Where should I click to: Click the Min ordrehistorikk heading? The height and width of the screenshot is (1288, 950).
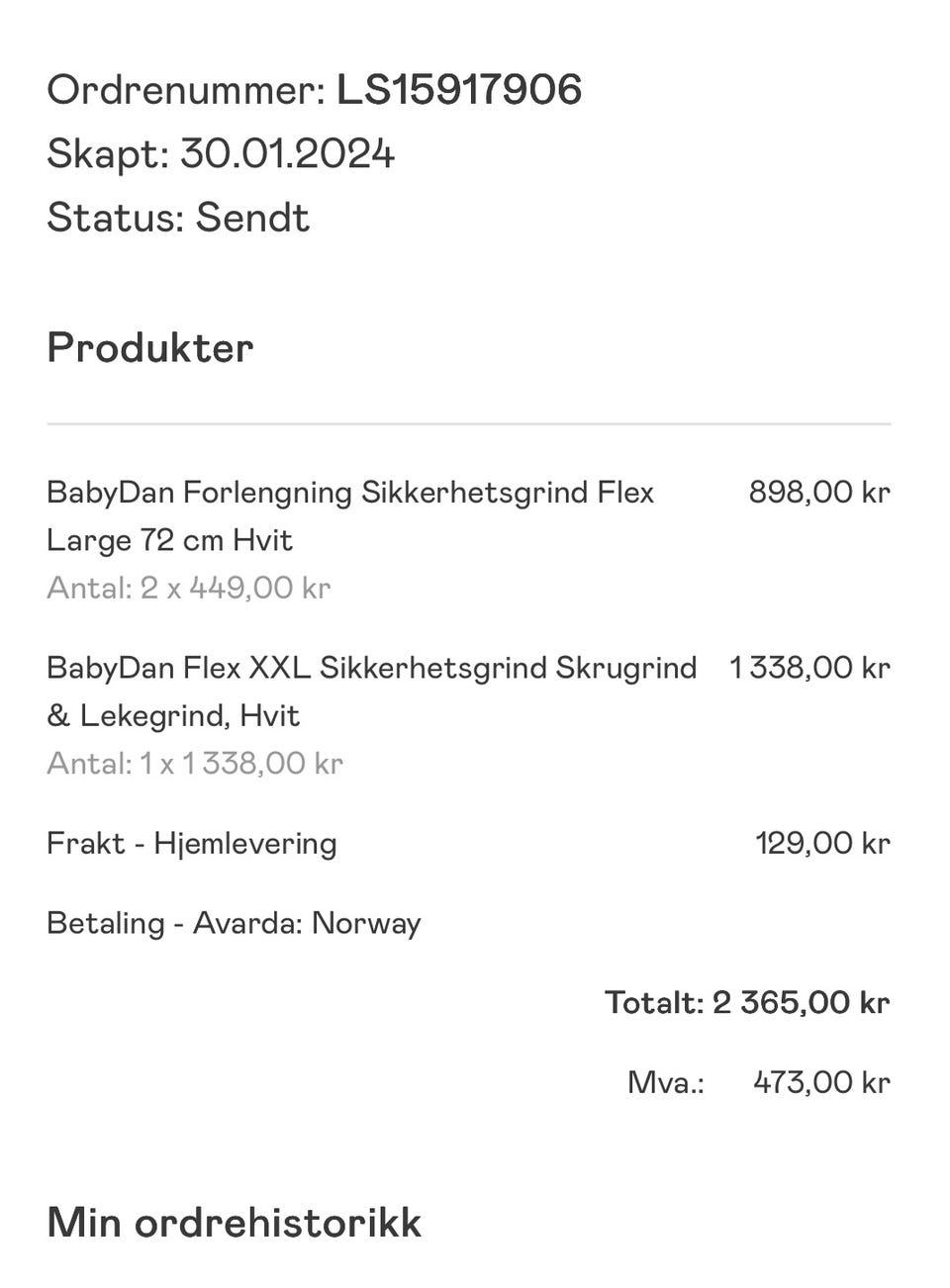(x=235, y=1224)
